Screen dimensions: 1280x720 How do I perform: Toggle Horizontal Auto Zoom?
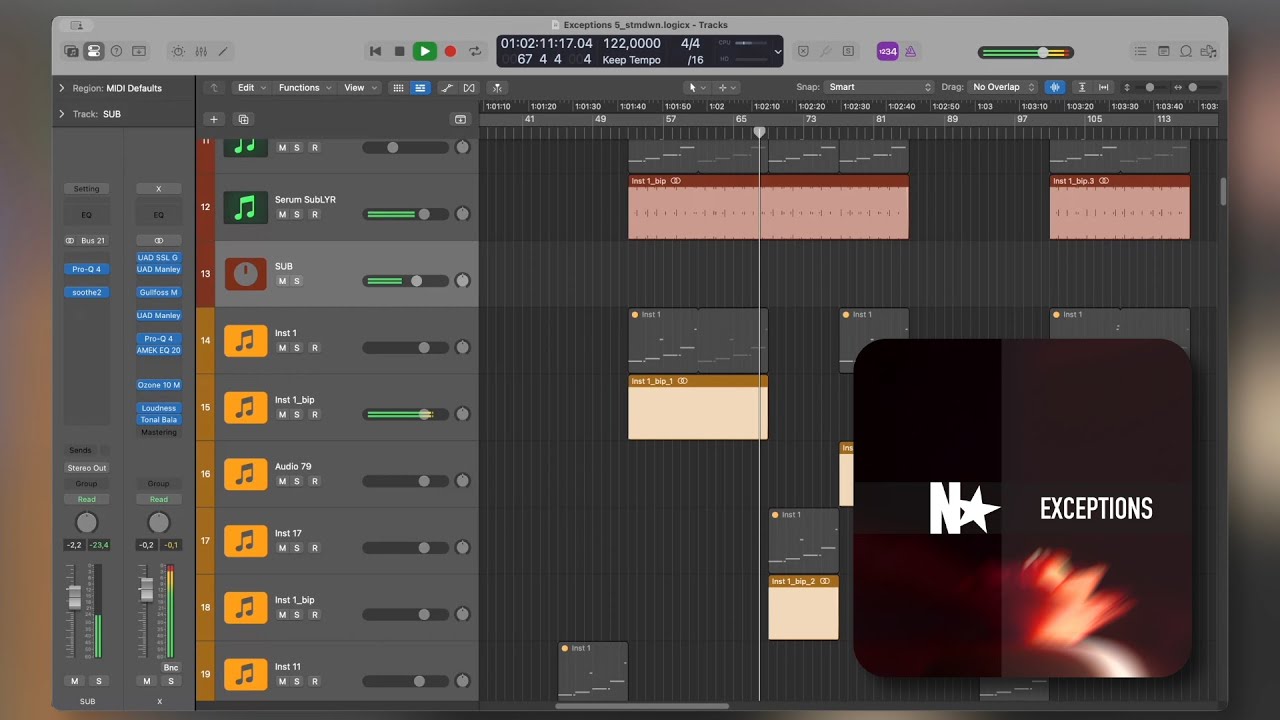point(1104,87)
